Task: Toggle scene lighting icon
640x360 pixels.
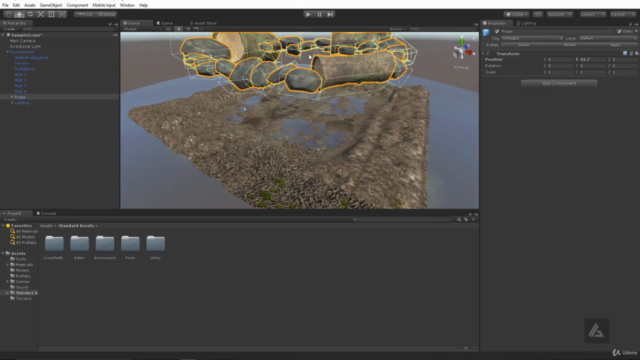Action: coord(179,29)
